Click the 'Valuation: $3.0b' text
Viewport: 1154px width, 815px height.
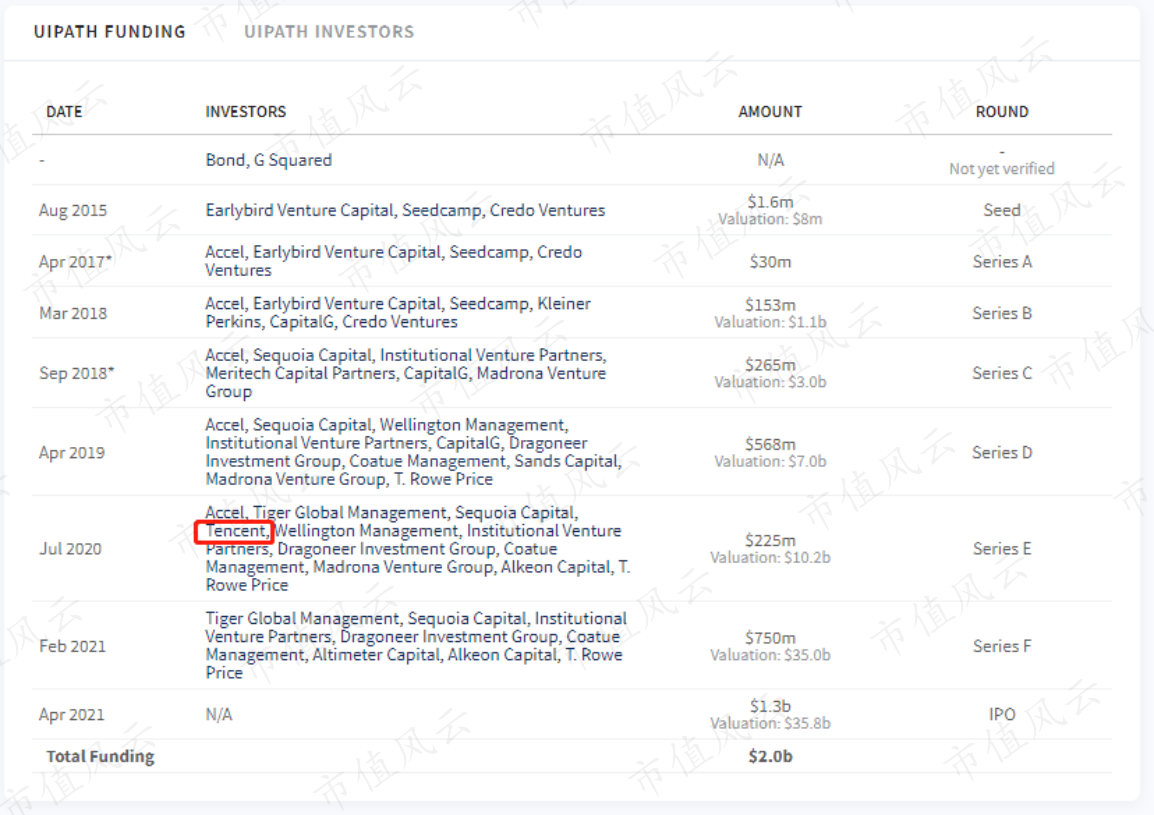(770, 382)
